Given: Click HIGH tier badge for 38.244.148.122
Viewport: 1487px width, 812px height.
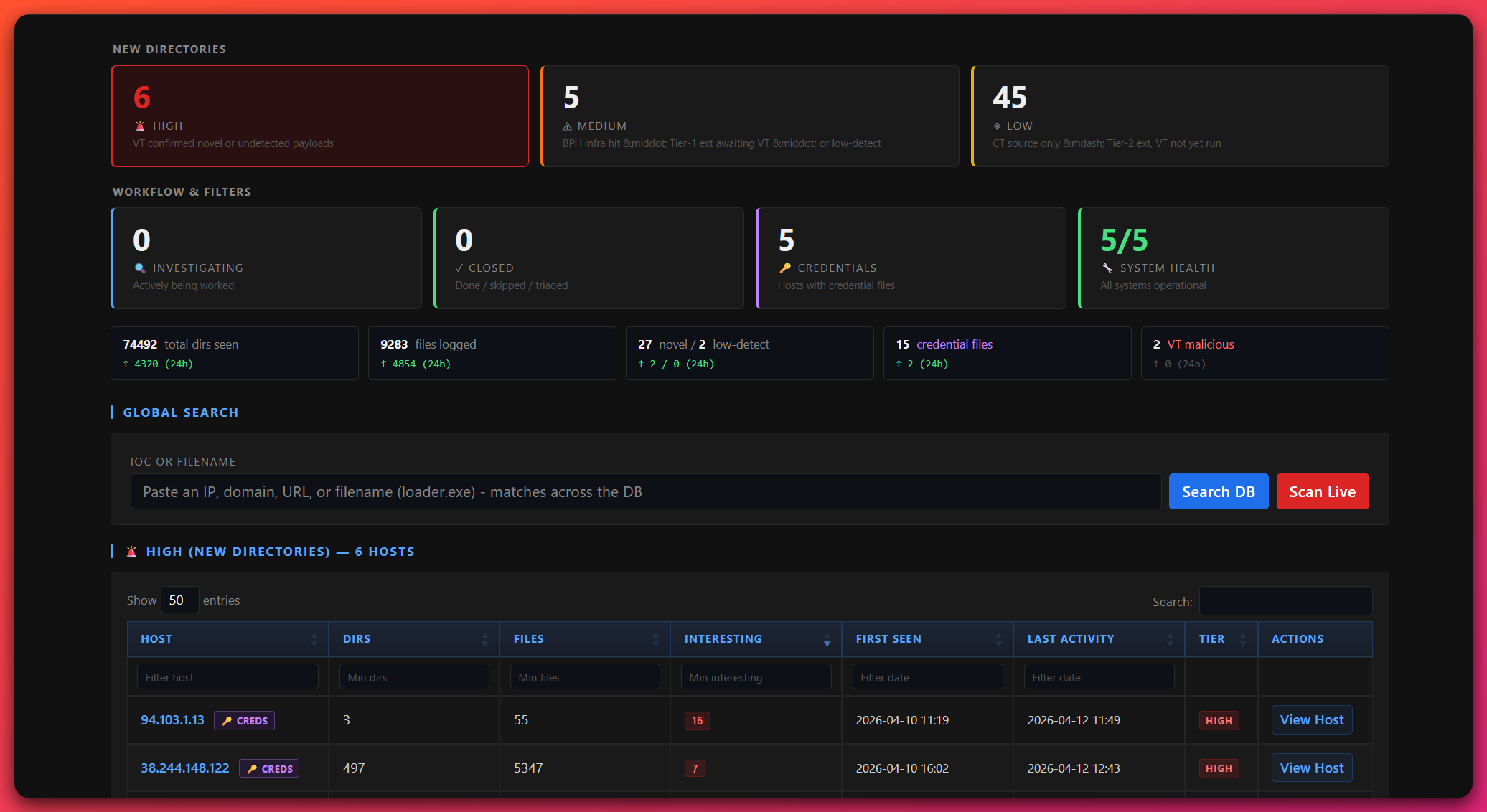Looking at the screenshot, I should click(x=1219, y=768).
